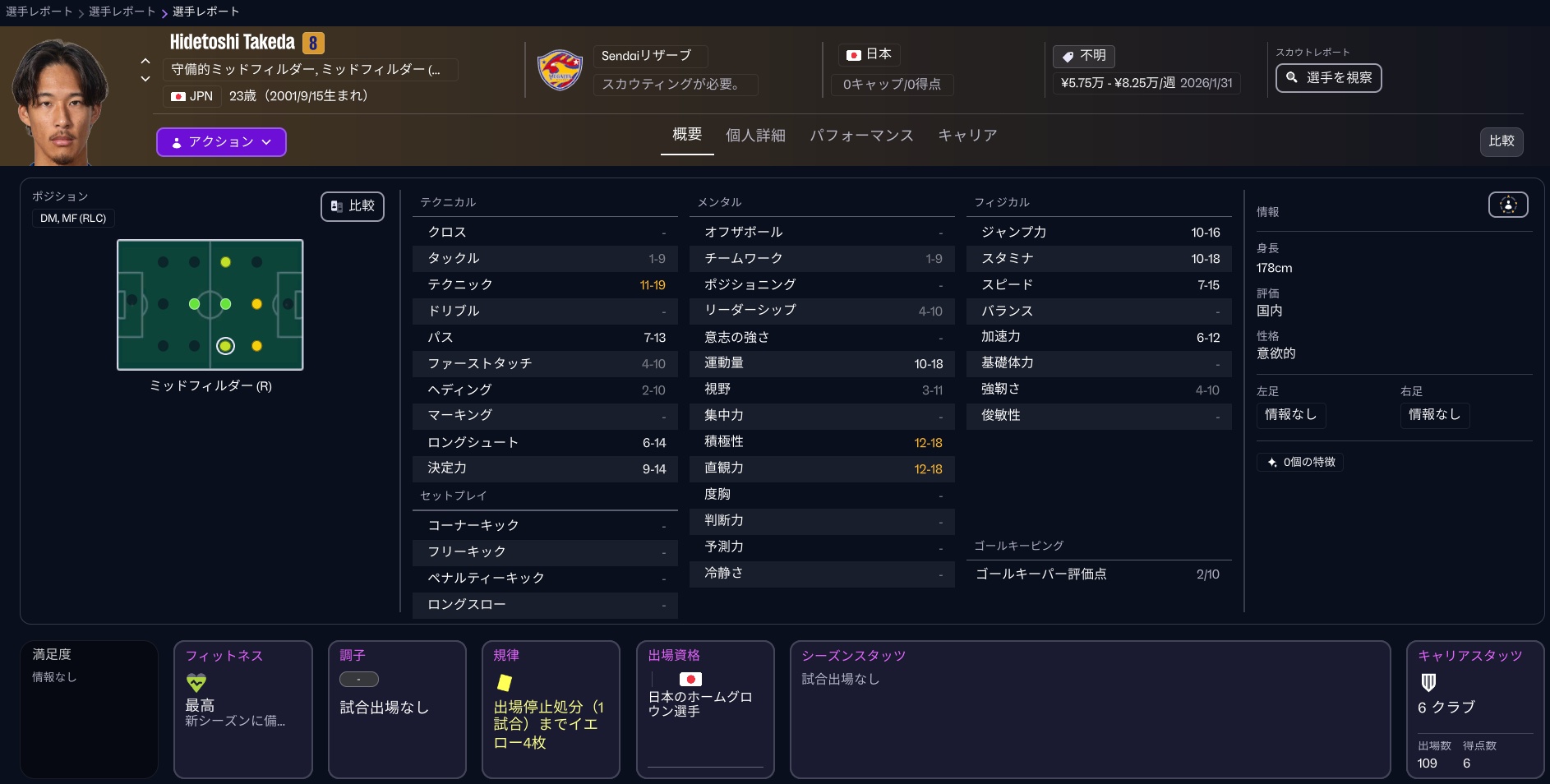Click the form indicator pill under 調子
Image resolution: width=1550 pixels, height=784 pixels.
coord(359,680)
